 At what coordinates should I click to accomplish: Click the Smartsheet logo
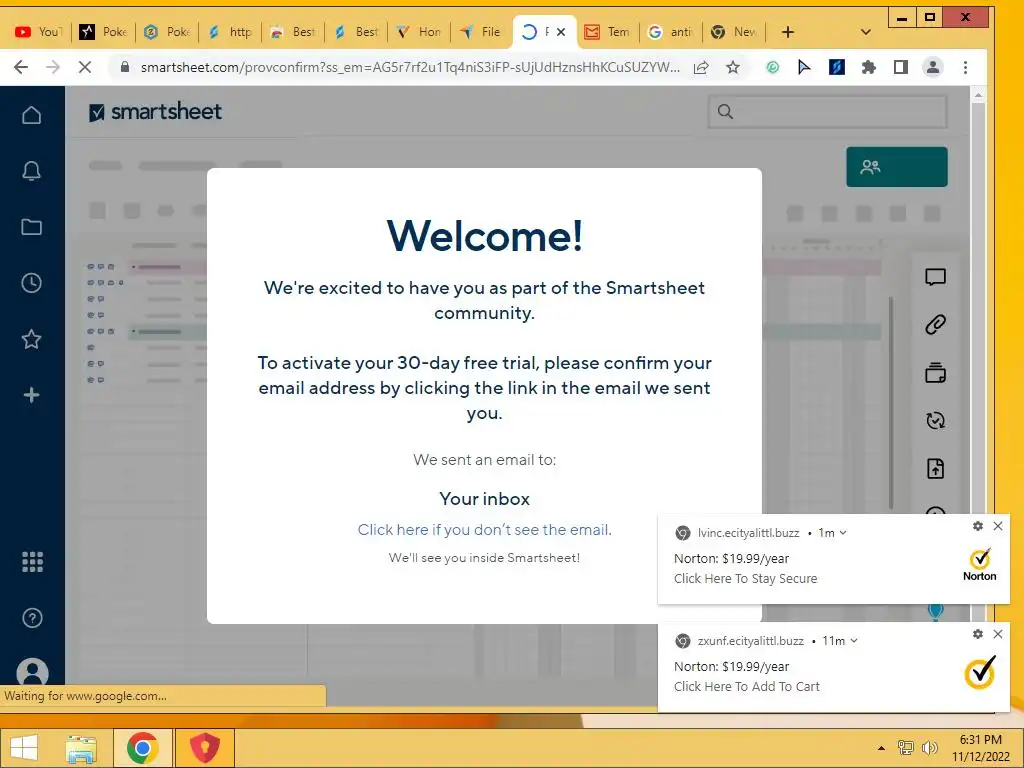[155, 112]
